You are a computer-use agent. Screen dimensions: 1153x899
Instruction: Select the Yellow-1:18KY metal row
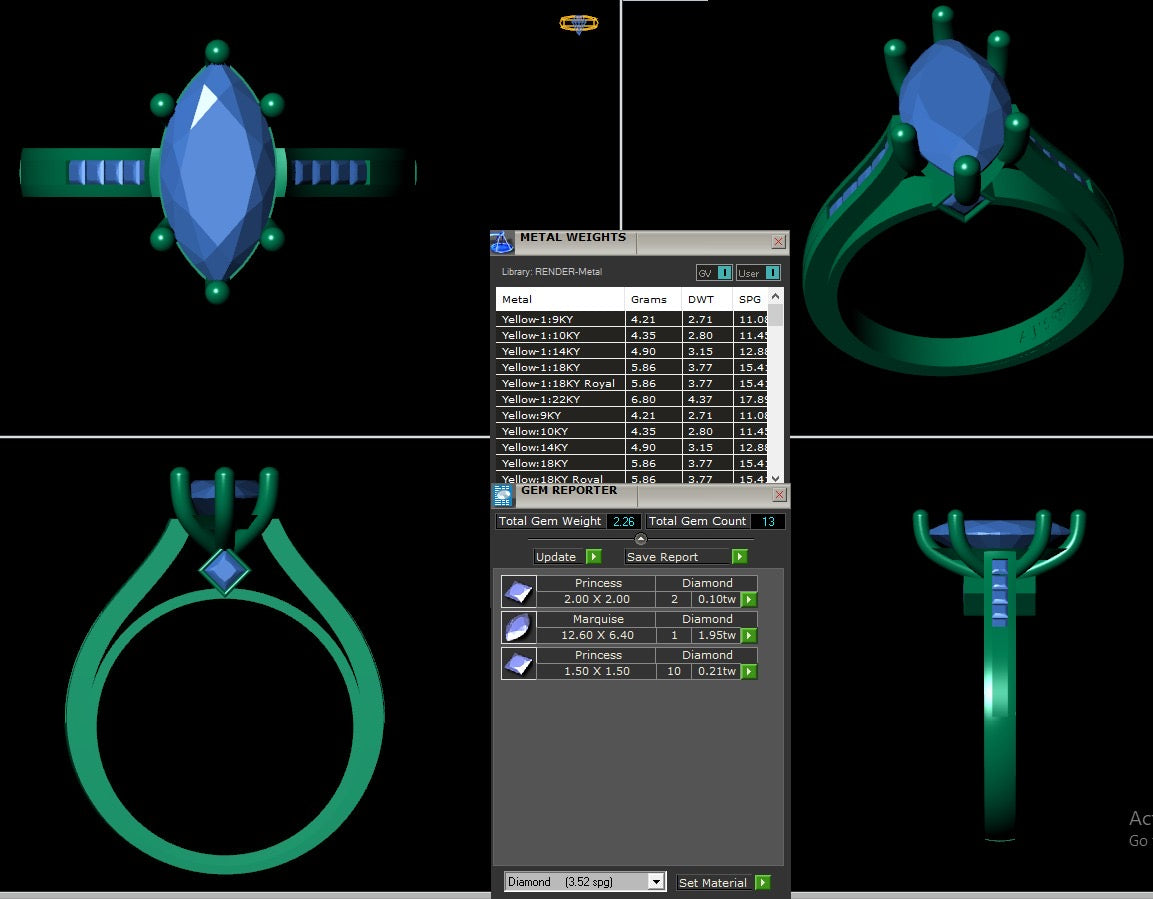632,368
